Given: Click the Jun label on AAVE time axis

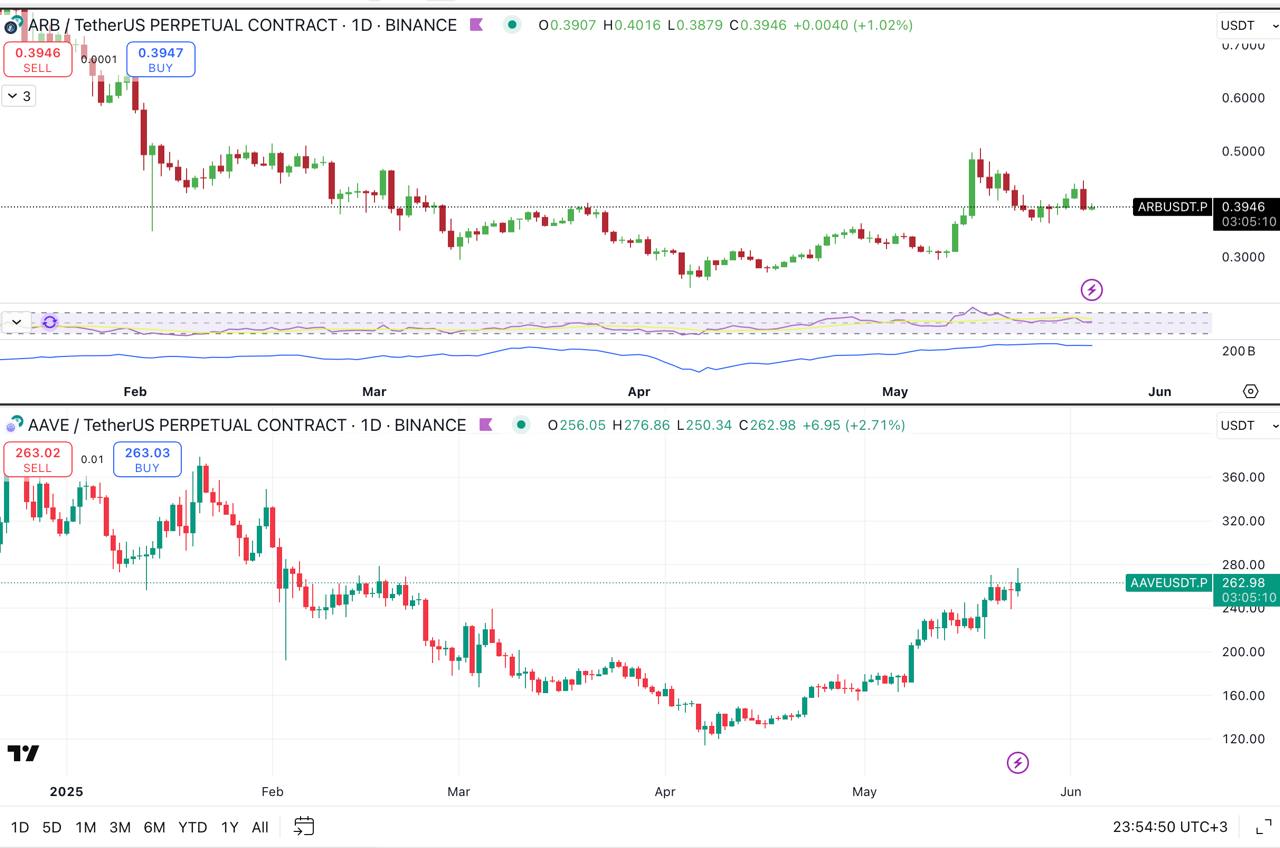Looking at the screenshot, I should pos(1070,791).
